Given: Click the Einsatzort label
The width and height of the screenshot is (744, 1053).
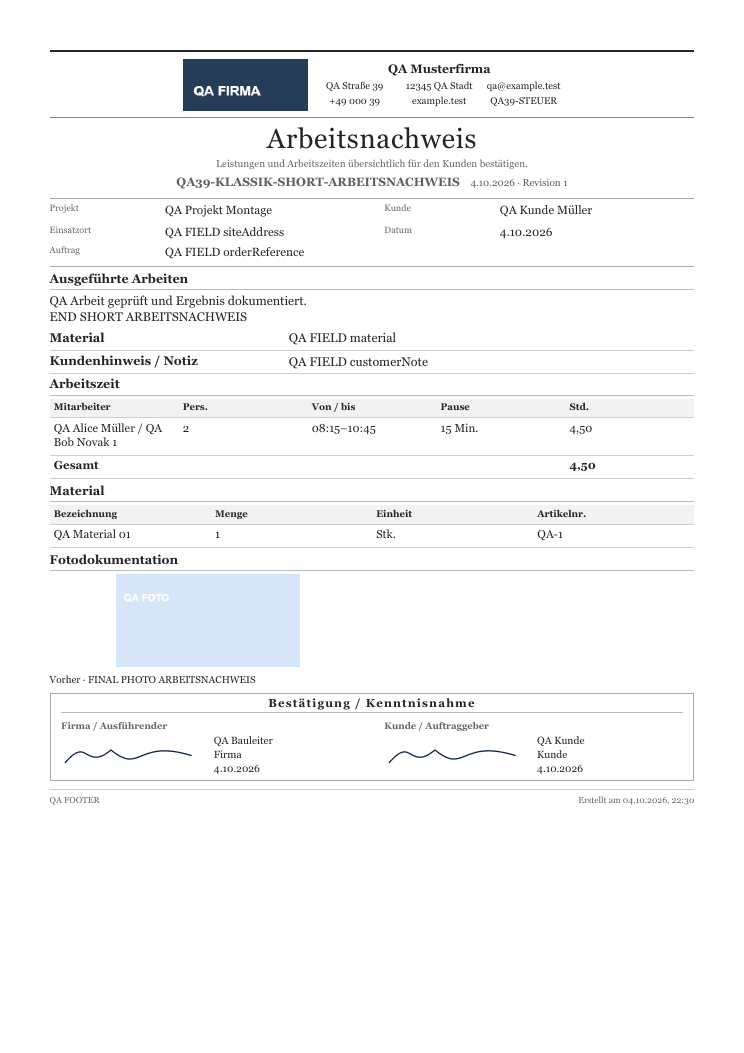Looking at the screenshot, I should [x=70, y=230].
